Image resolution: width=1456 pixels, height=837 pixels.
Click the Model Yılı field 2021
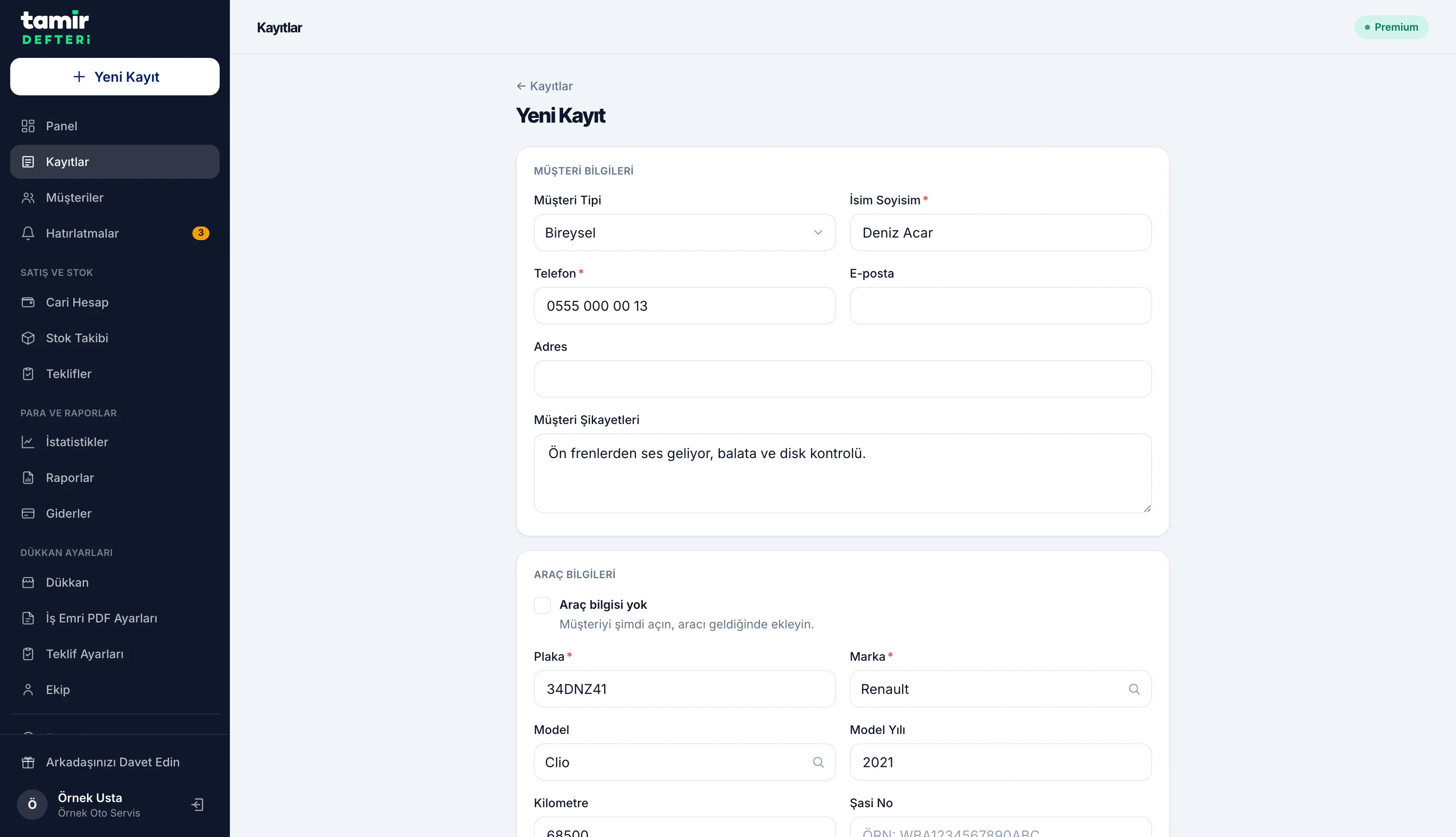tap(1000, 762)
